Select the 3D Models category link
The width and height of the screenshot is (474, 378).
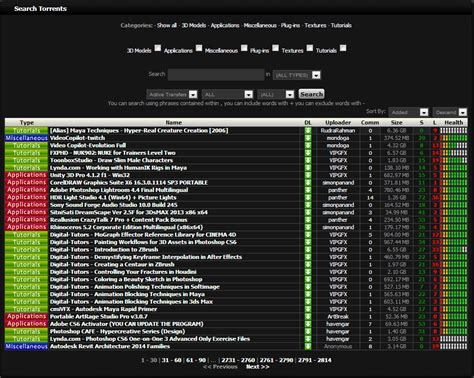tap(193, 25)
